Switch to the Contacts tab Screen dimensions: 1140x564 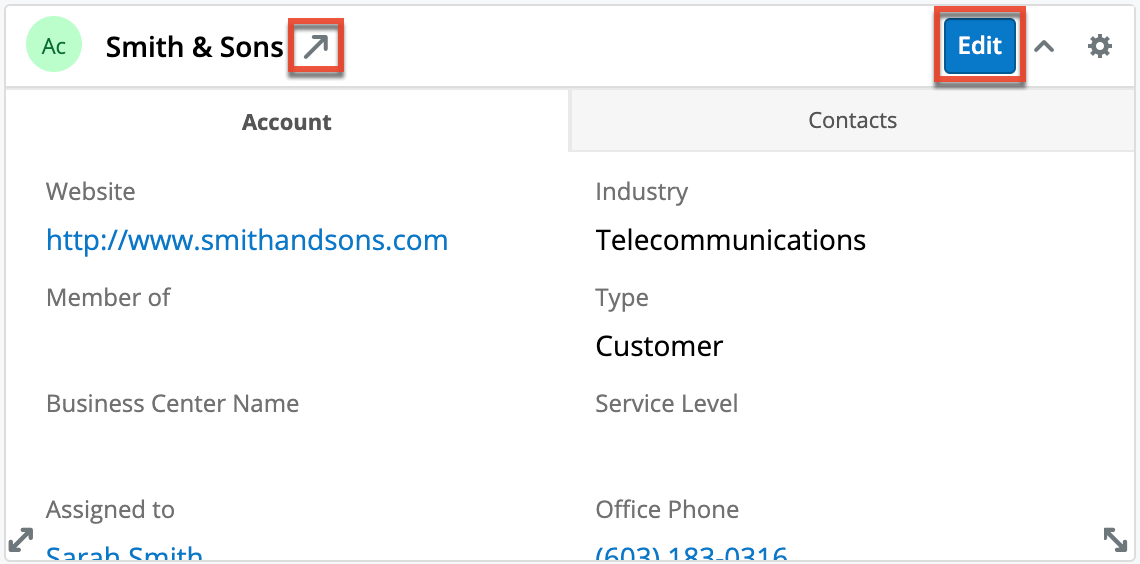(x=852, y=121)
